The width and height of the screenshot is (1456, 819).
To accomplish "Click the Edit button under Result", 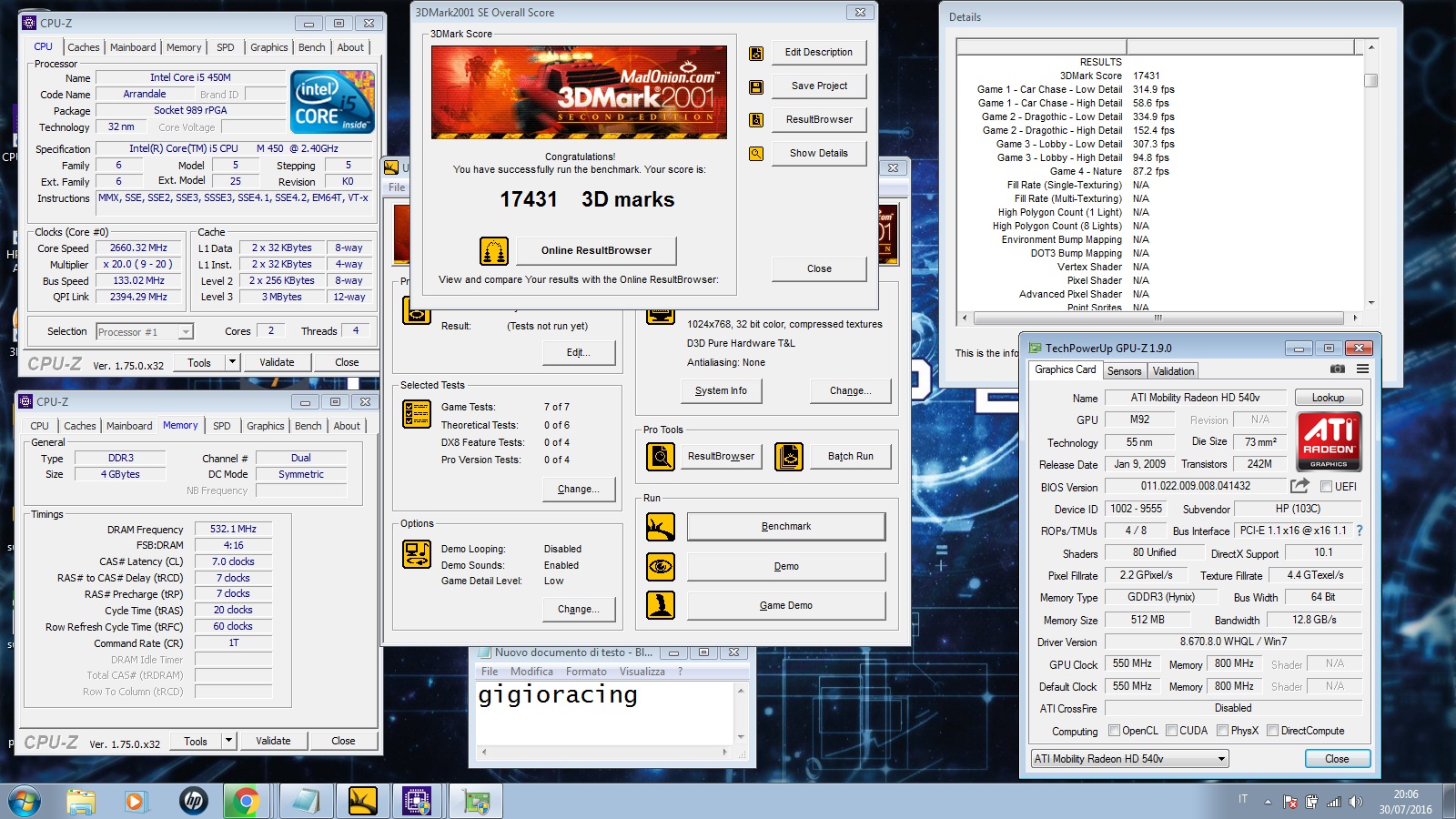I will tap(578, 353).
